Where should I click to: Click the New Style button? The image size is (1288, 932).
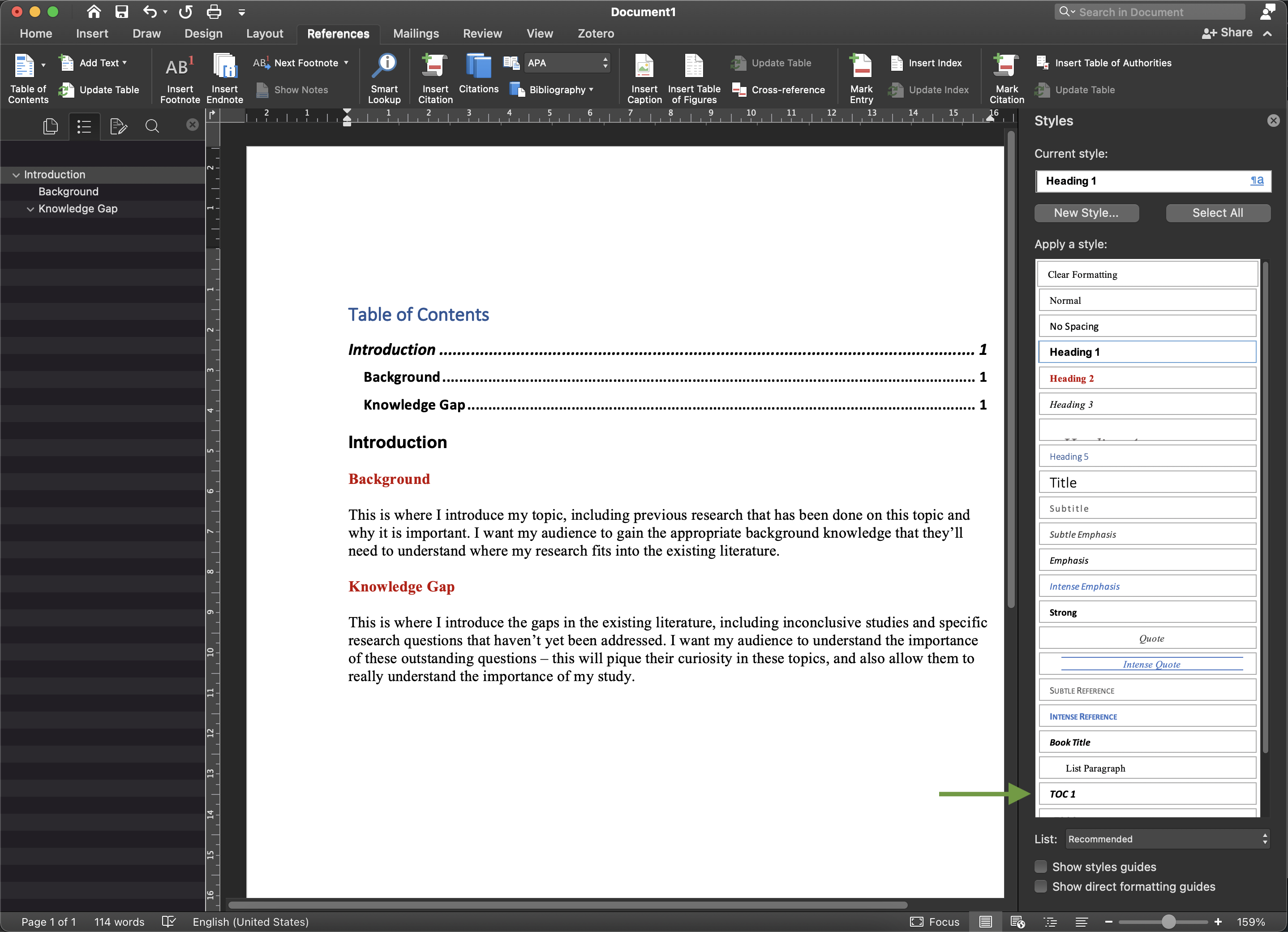click(x=1086, y=212)
